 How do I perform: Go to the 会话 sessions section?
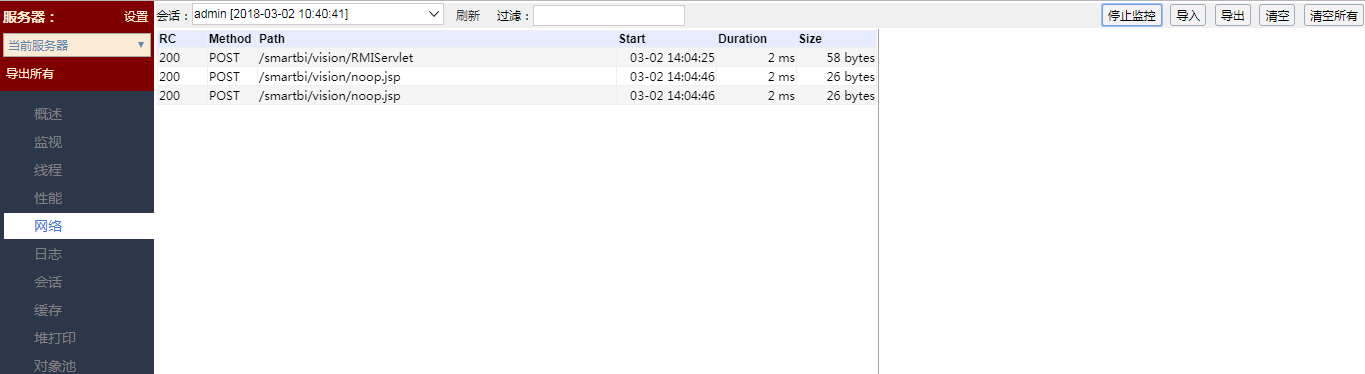click(x=48, y=282)
